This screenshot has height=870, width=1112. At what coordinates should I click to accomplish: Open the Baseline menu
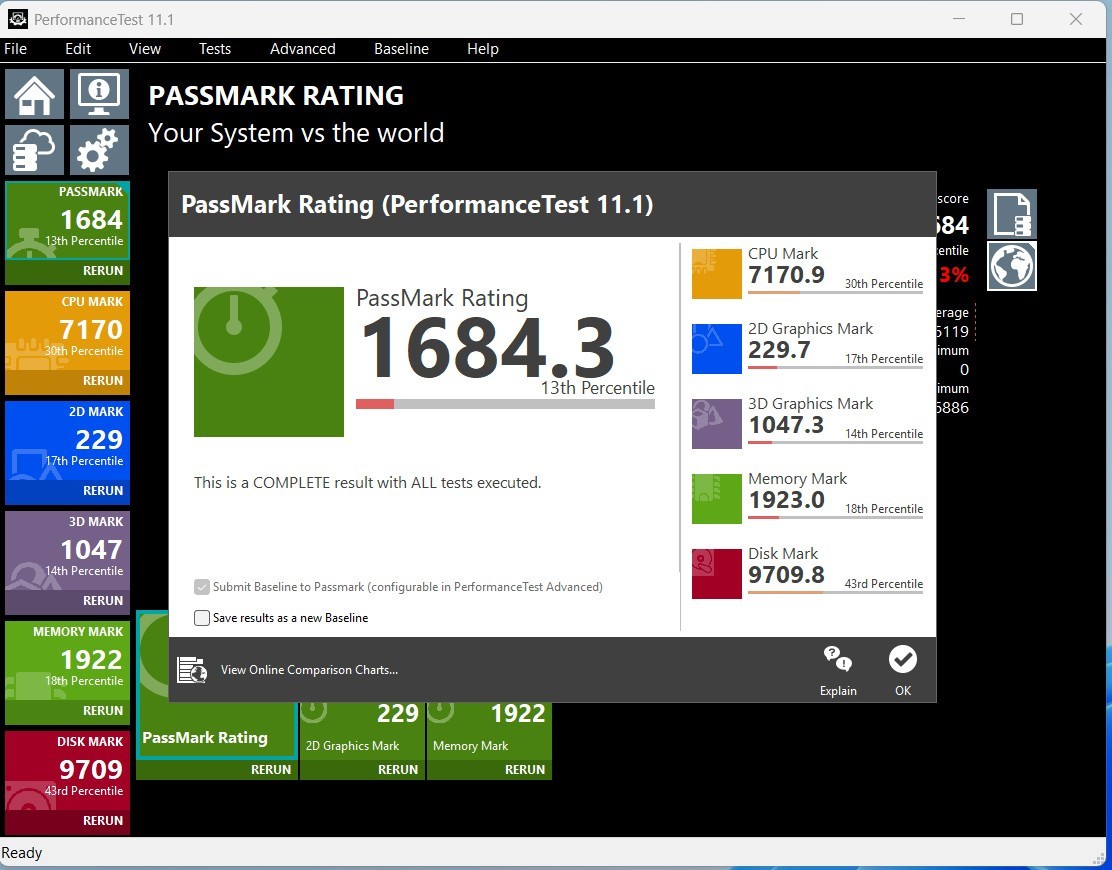pyautogui.click(x=401, y=49)
